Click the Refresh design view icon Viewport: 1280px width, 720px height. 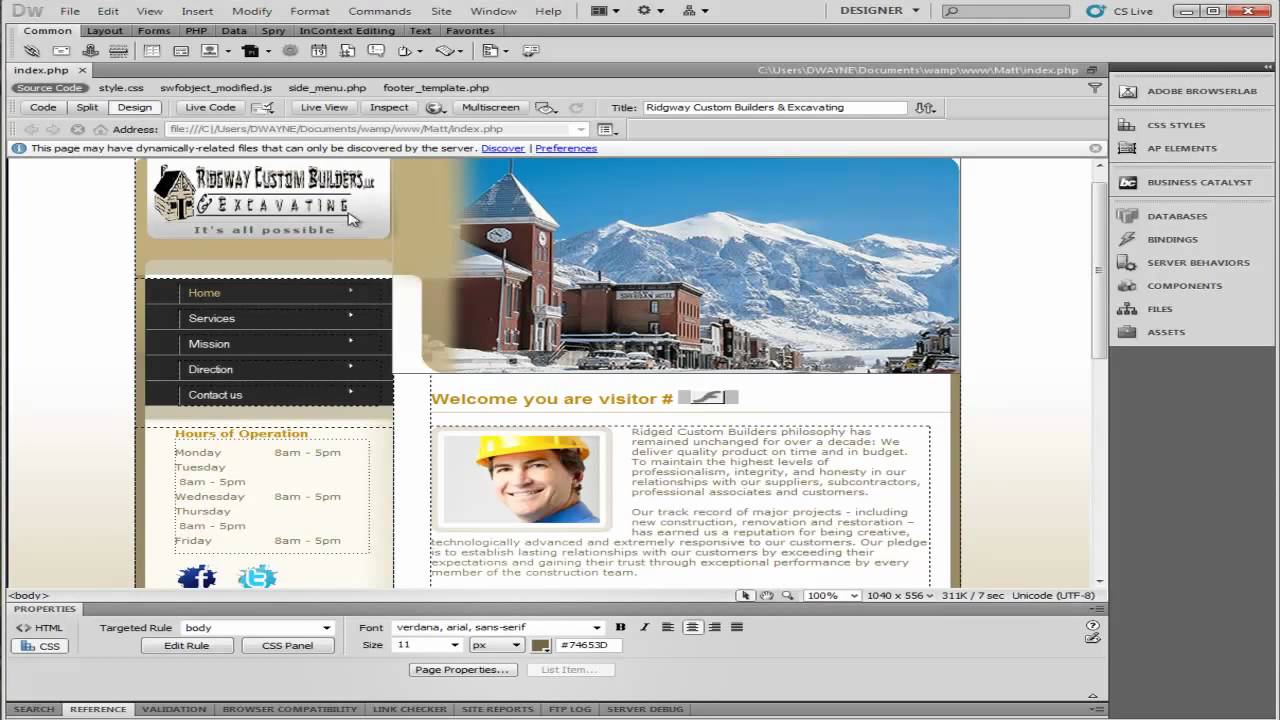[x=576, y=107]
